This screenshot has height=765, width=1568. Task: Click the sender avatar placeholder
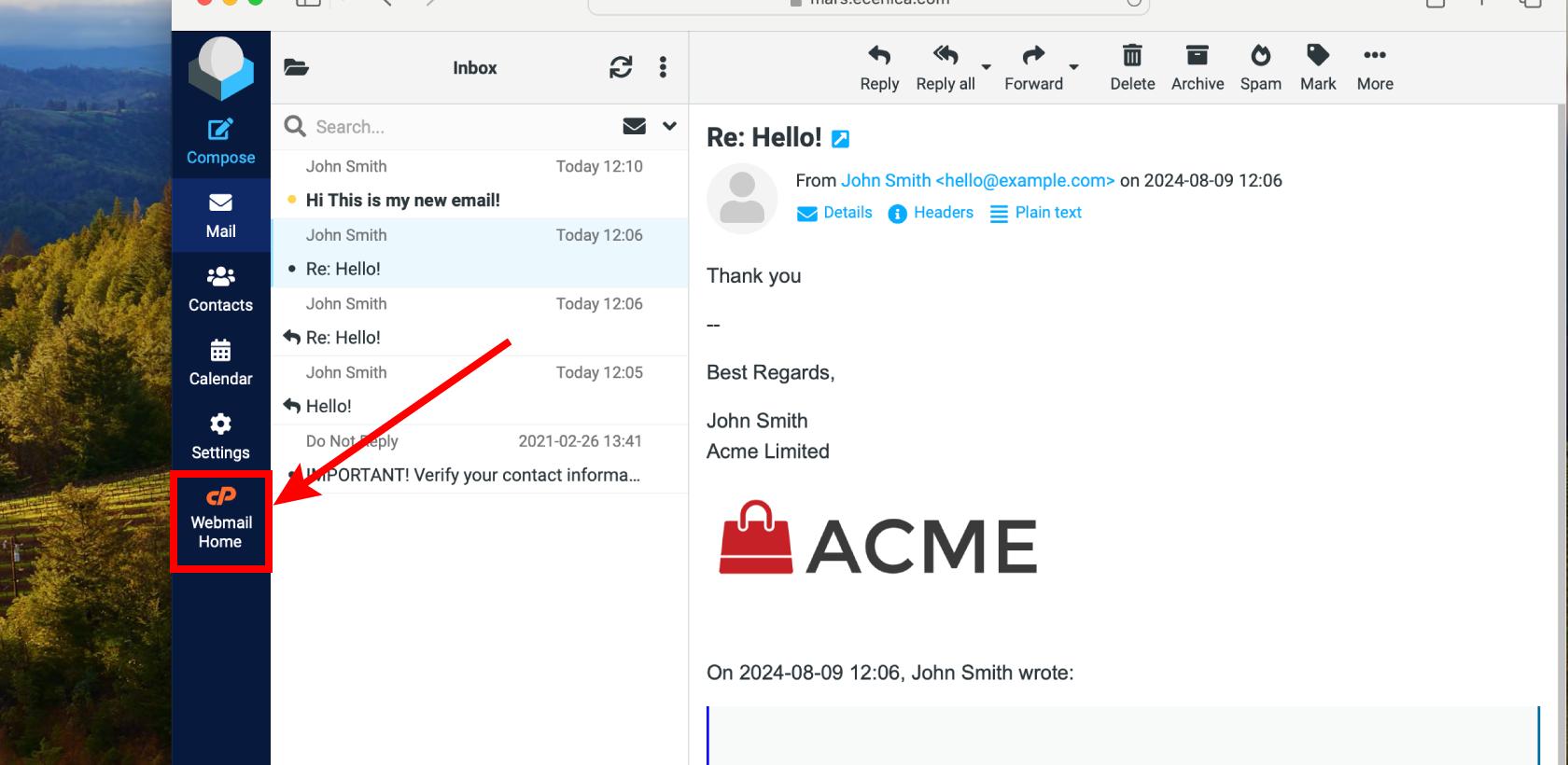click(x=742, y=198)
